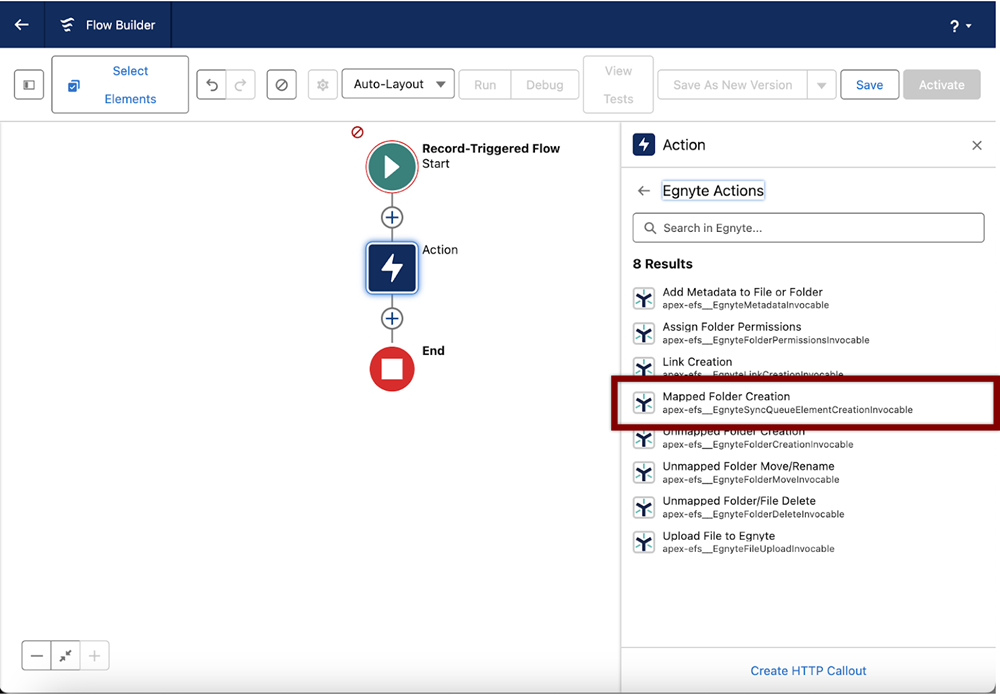Screen dimensions: 1000x698
Task: Click the Run button
Action: 485,85
